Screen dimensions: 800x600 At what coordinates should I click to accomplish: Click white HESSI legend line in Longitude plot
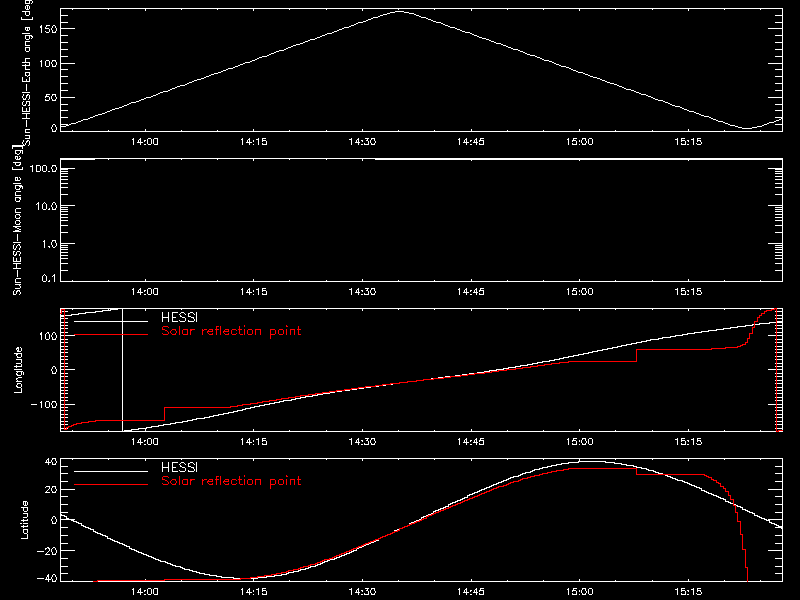(111, 321)
